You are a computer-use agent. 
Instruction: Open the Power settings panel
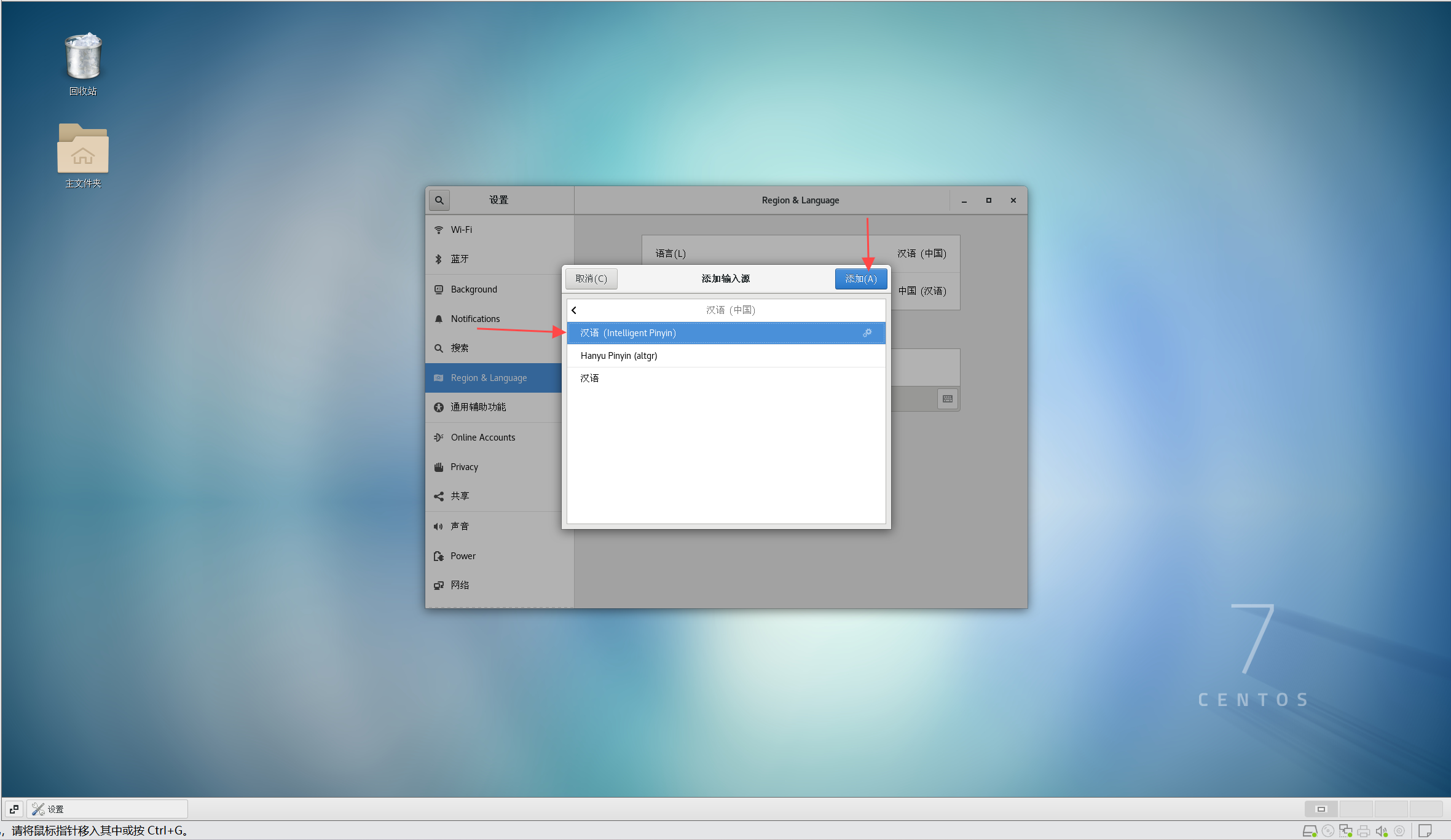pyautogui.click(x=463, y=556)
